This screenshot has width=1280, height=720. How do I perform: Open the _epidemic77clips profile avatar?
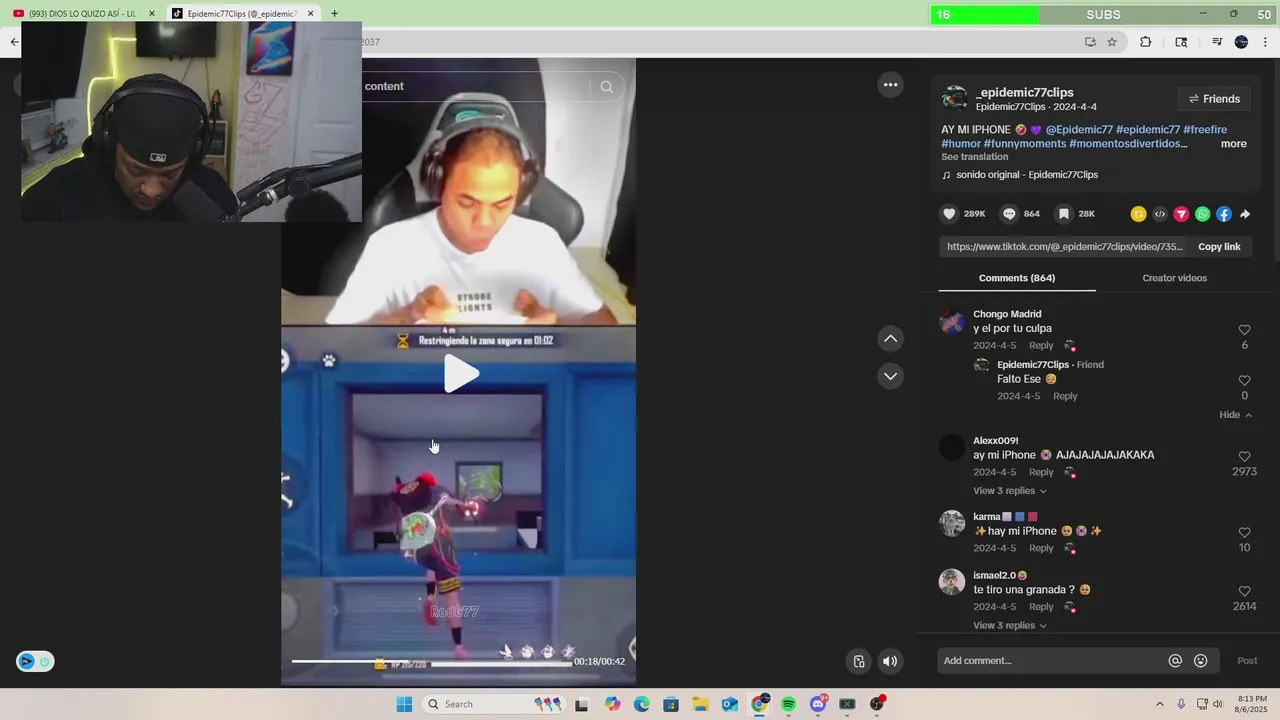pyautogui.click(x=954, y=98)
